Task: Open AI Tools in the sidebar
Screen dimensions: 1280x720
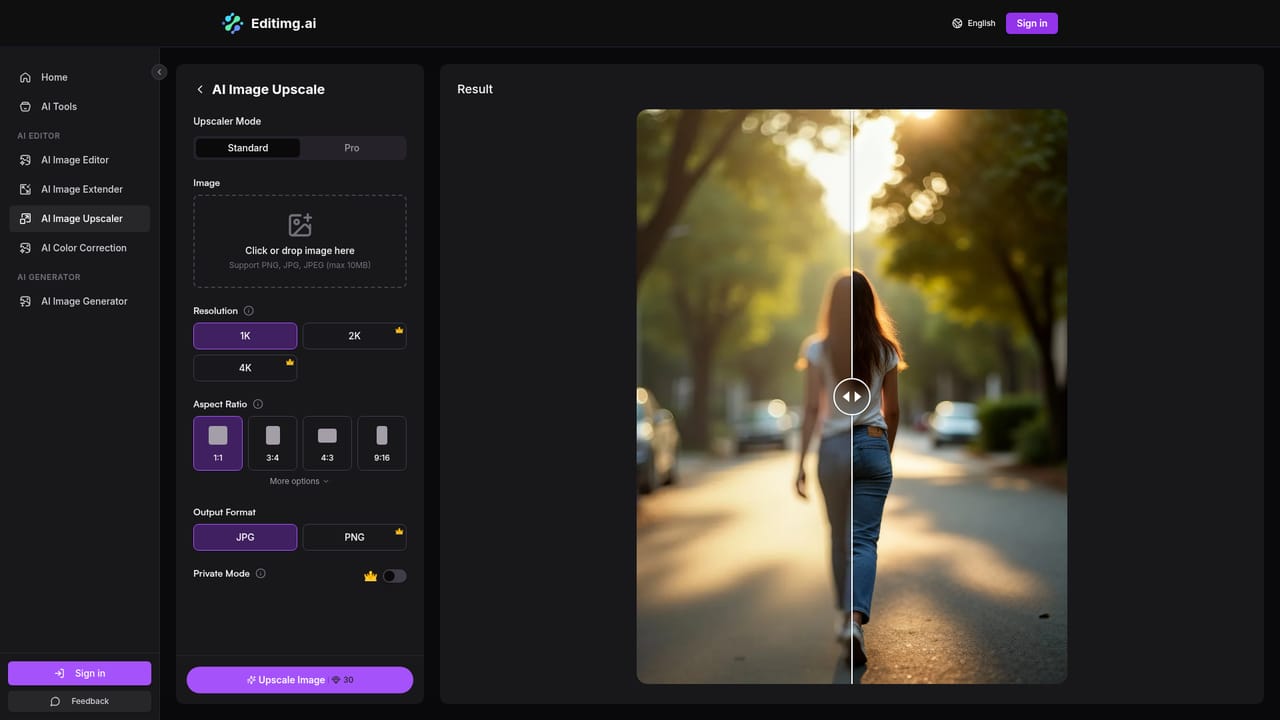Action: 80,106
